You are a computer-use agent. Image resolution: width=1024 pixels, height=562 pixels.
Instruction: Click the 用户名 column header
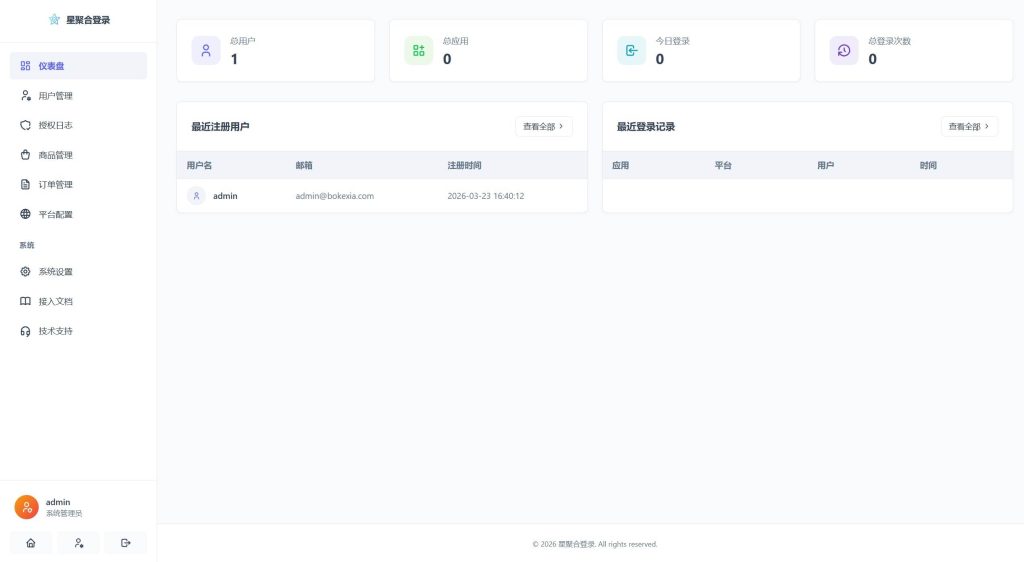click(199, 166)
